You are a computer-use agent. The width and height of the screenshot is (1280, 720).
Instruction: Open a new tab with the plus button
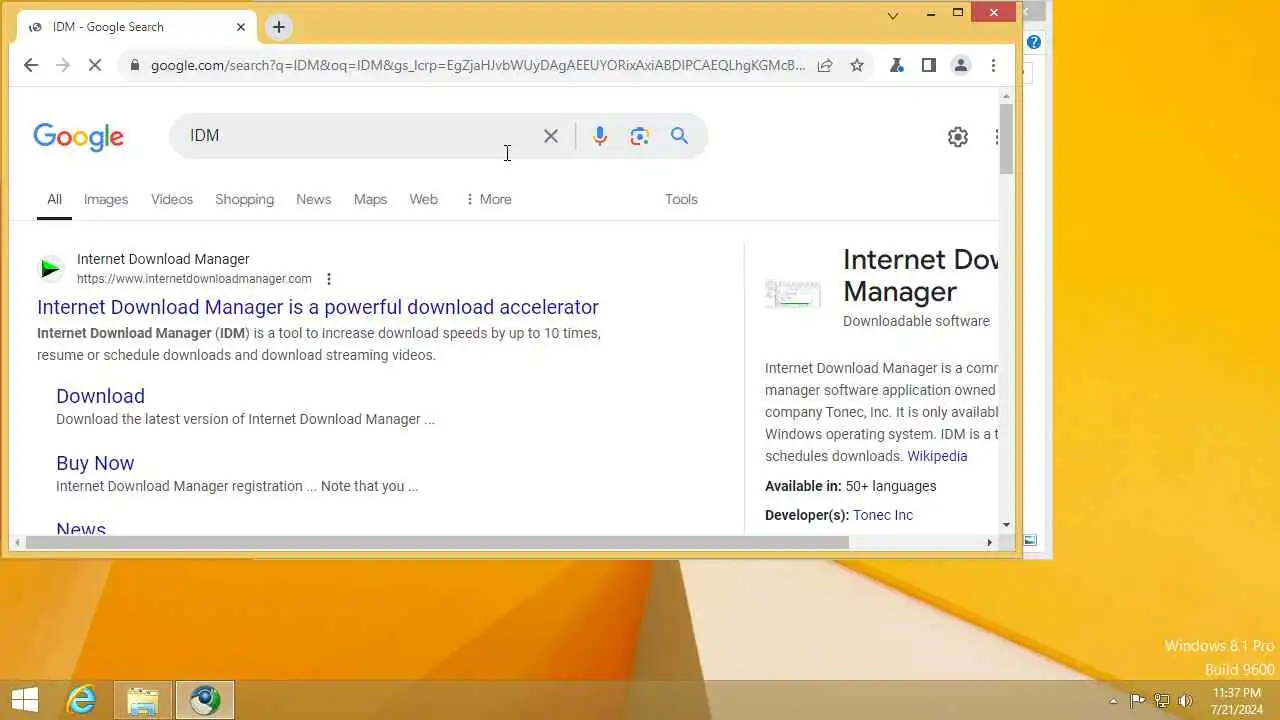pos(279,27)
